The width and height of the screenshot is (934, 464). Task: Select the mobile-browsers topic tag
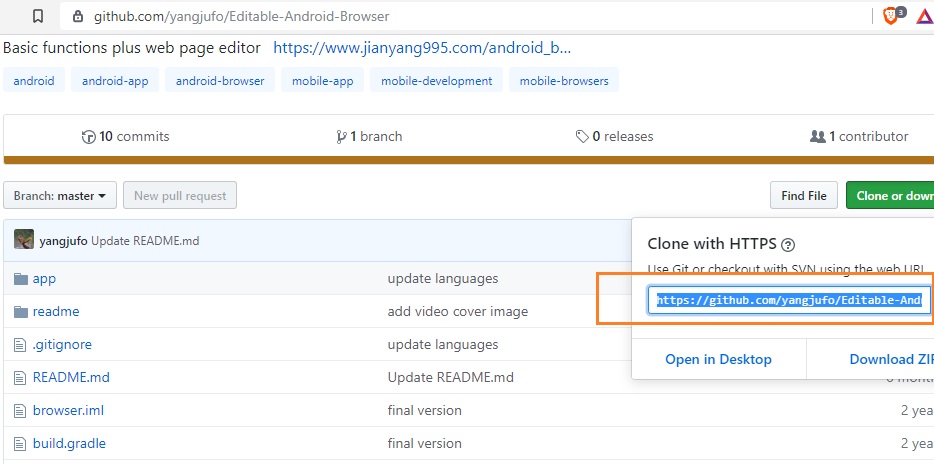point(564,80)
